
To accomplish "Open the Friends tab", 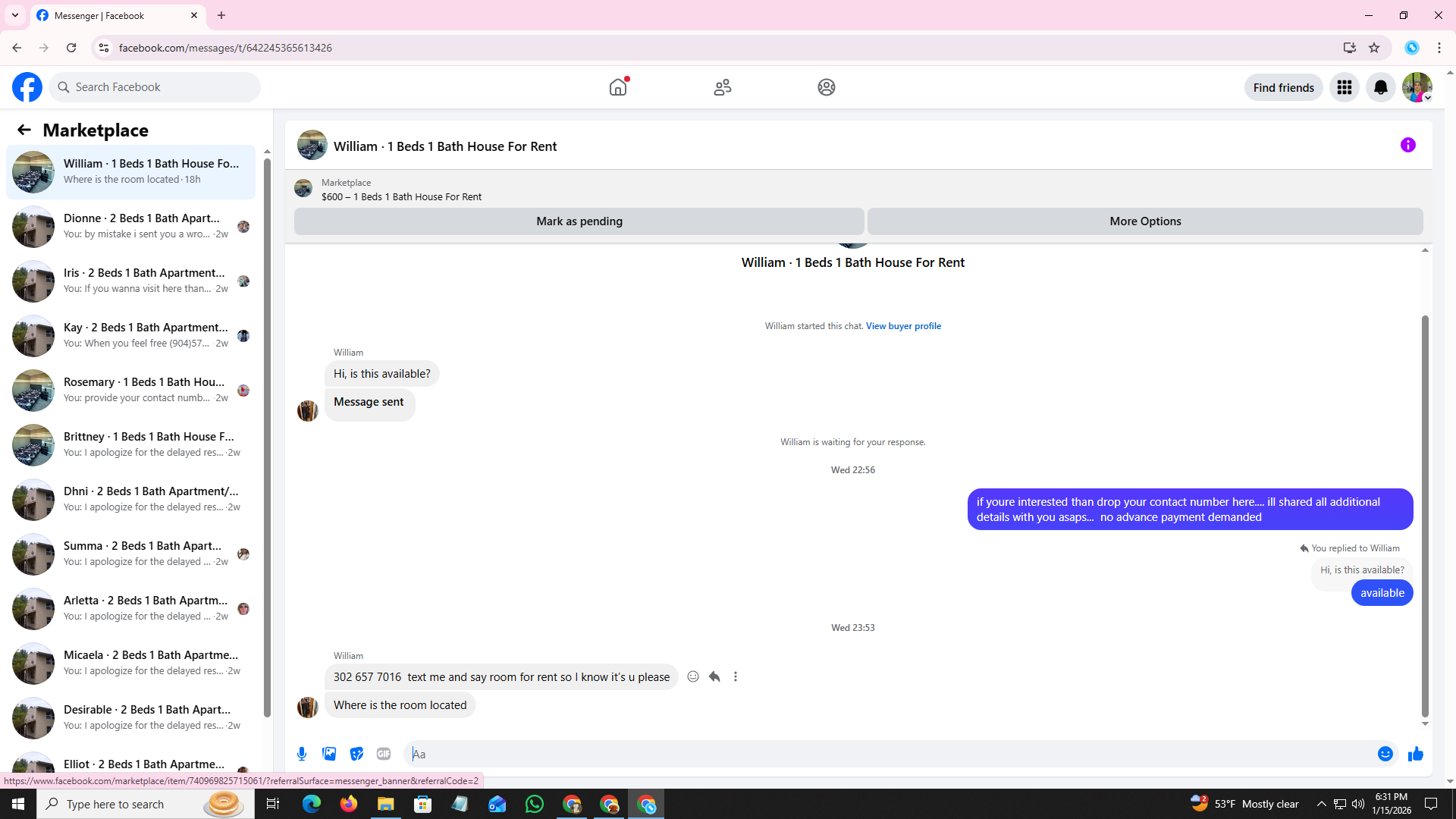I will click(x=722, y=87).
